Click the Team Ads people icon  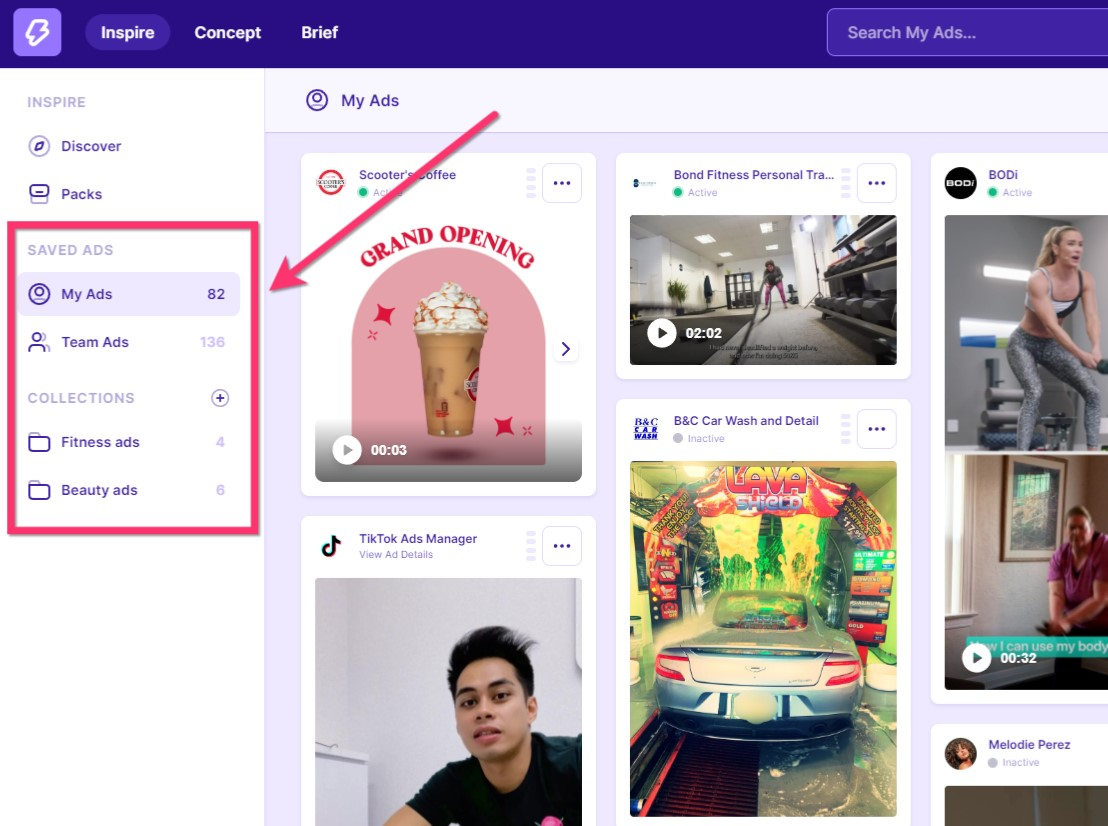point(39,342)
